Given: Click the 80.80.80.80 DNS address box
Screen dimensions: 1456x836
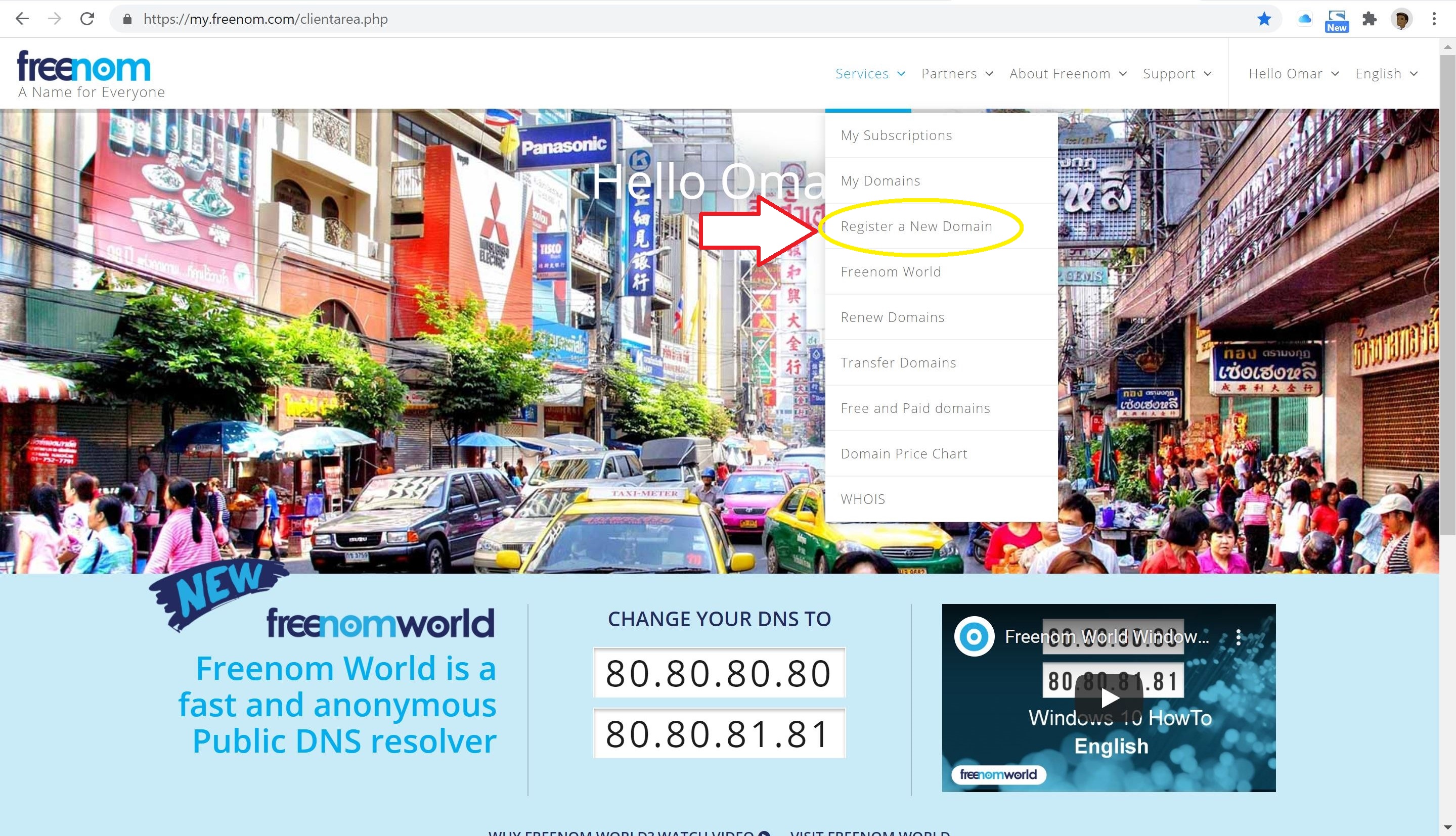Looking at the screenshot, I should (x=719, y=672).
